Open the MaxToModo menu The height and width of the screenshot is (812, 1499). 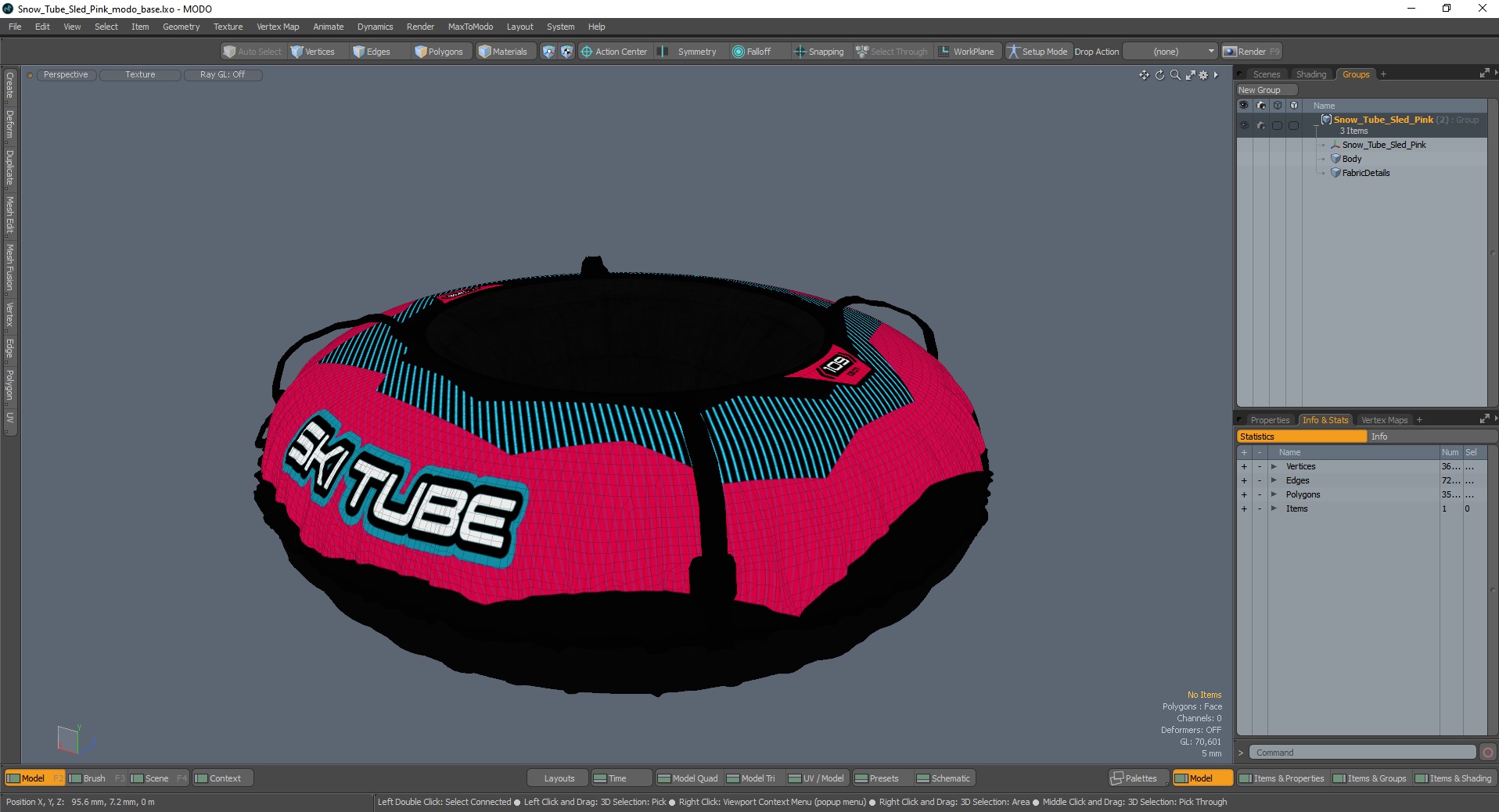[x=470, y=27]
